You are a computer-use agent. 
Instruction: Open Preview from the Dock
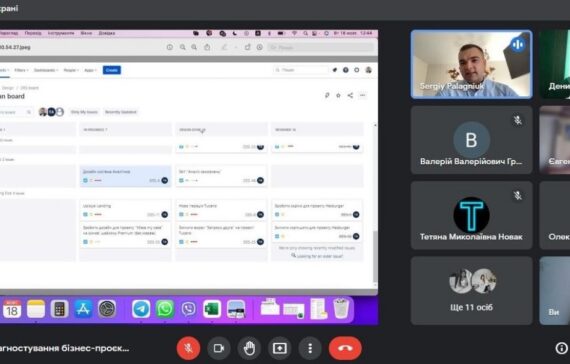pyautogui.click(x=236, y=309)
